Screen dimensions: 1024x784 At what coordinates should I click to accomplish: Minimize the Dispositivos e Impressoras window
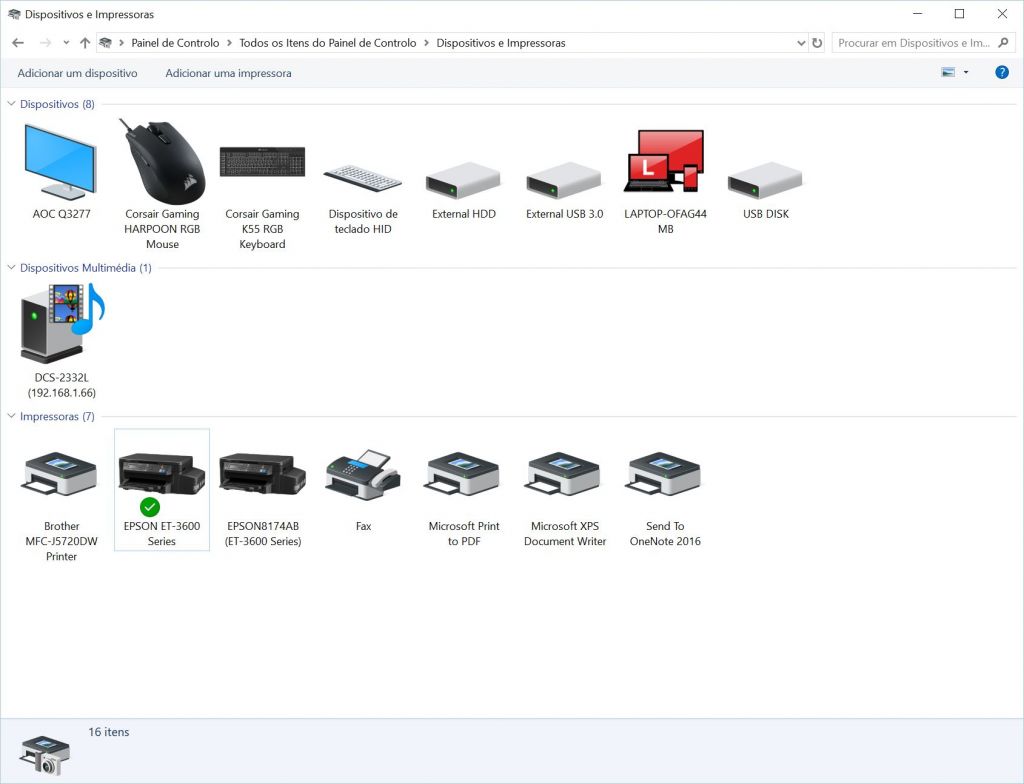pyautogui.click(x=918, y=14)
